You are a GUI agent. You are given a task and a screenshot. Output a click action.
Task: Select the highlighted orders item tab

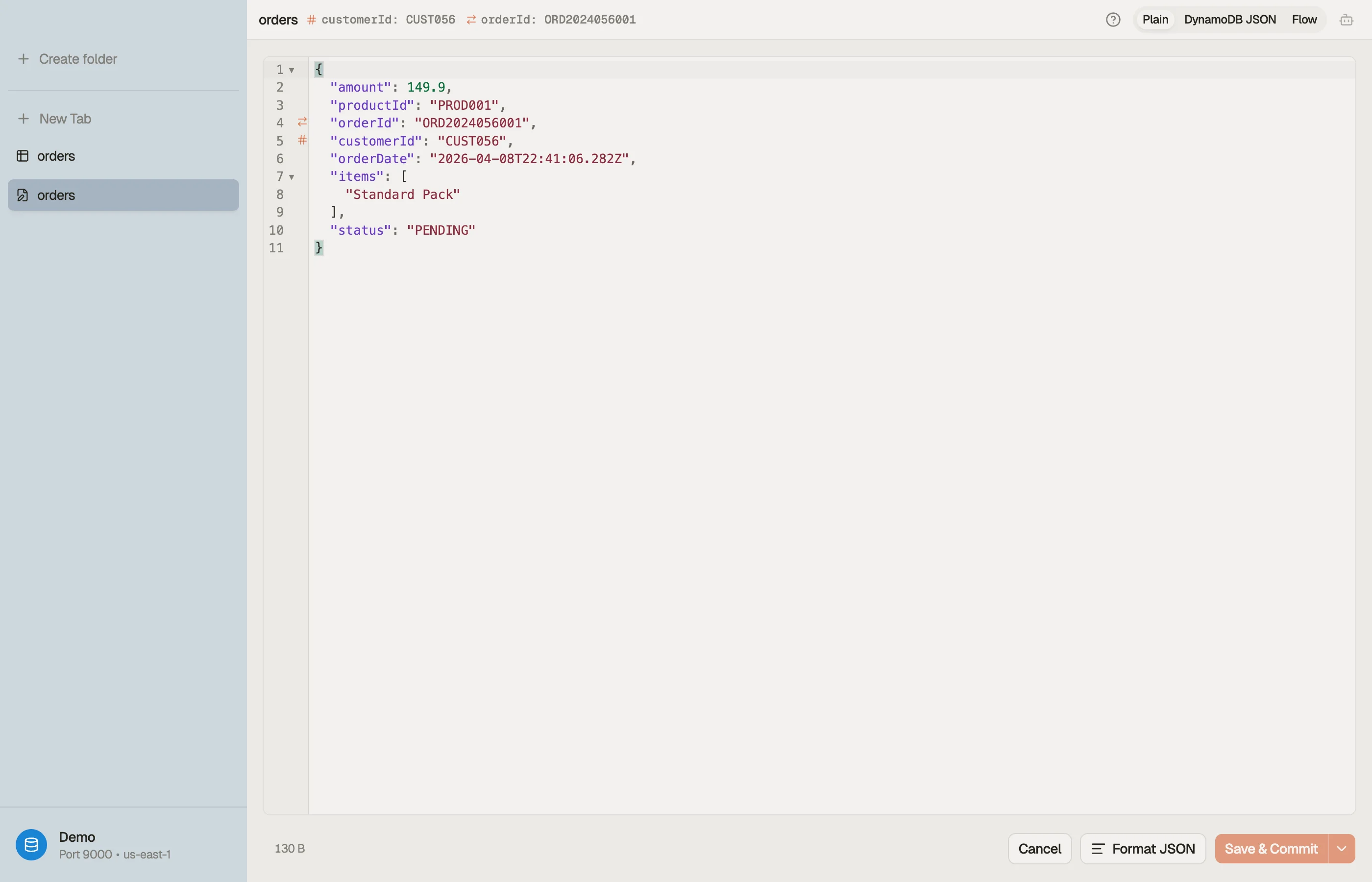(123, 196)
